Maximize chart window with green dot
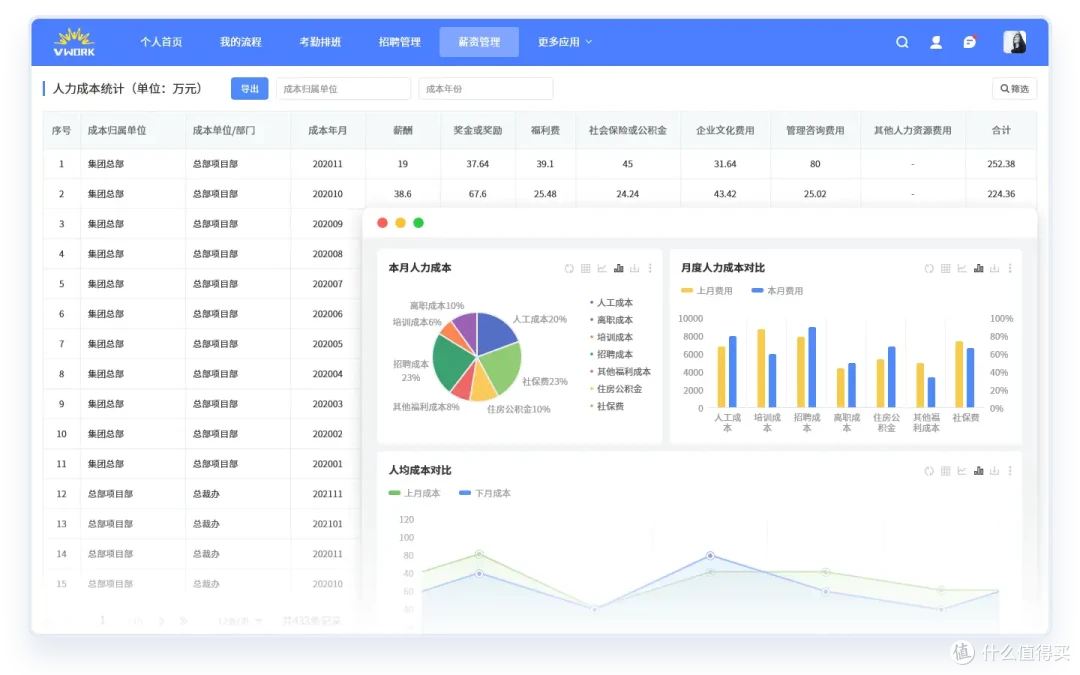 418,223
